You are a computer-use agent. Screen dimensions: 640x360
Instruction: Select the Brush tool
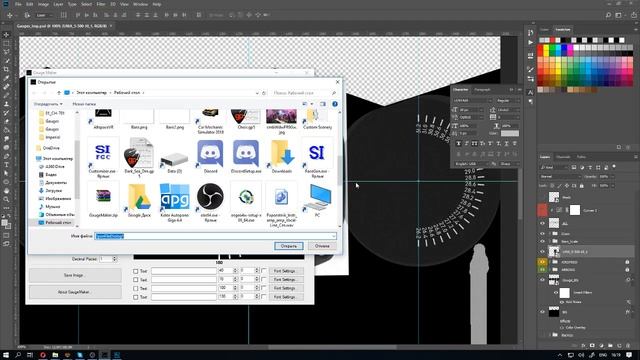point(6,95)
